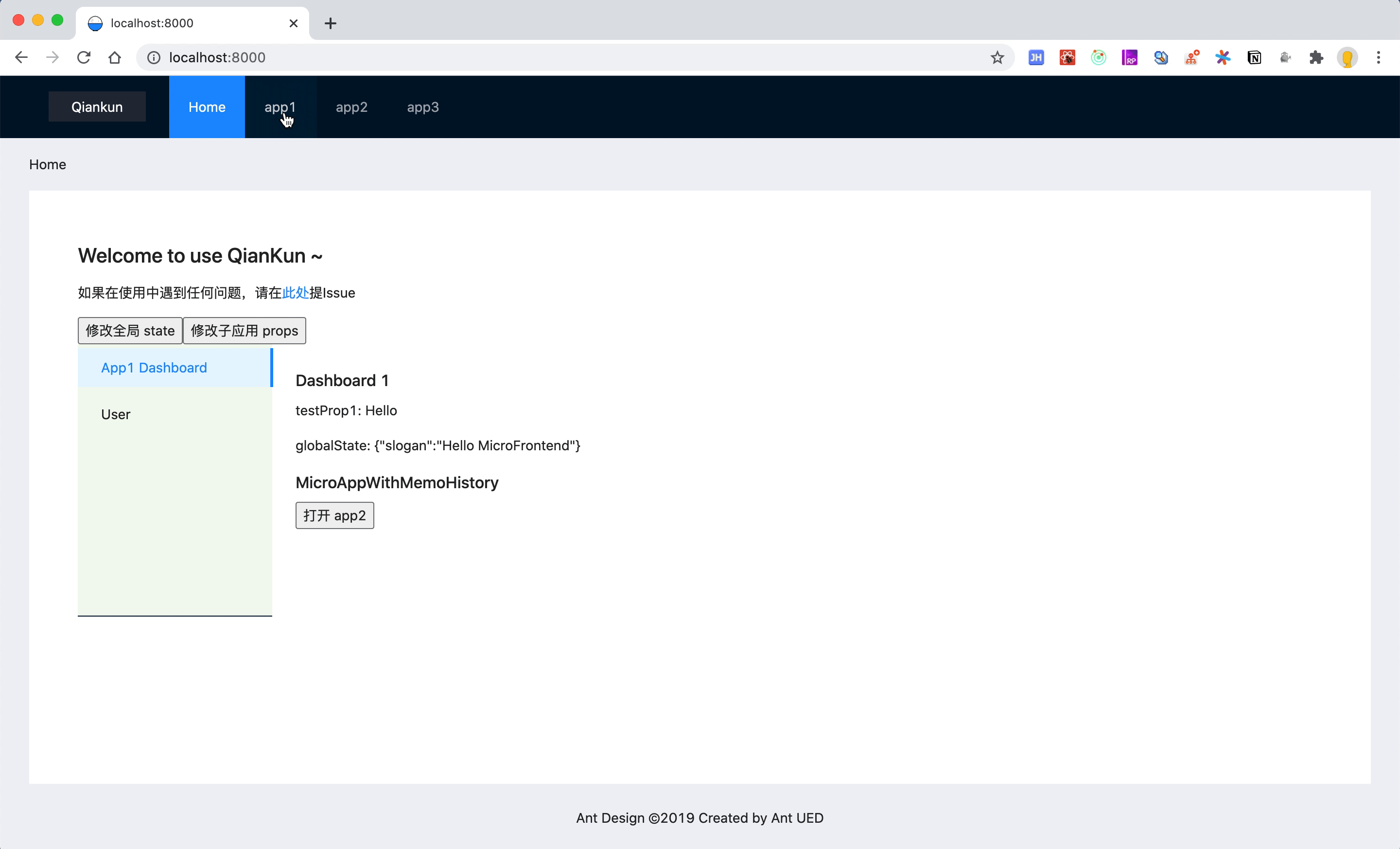Screen dimensions: 1400x849
Task: Follow the 此处 issue link
Action: coord(296,293)
